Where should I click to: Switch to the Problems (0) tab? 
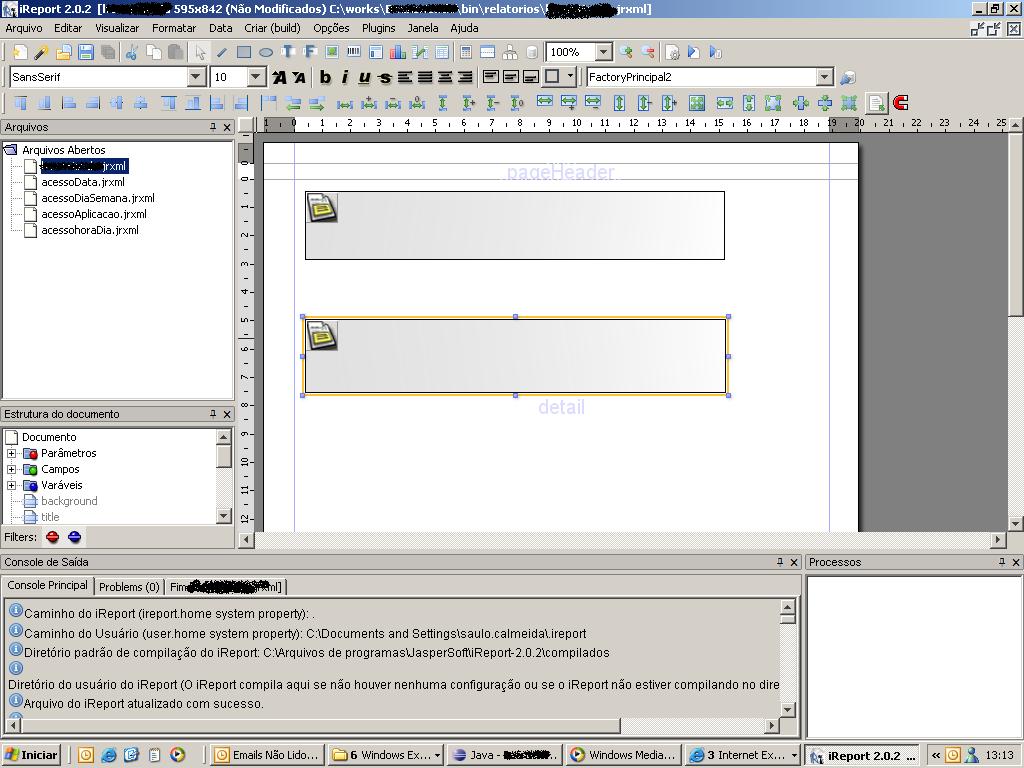tap(129, 587)
